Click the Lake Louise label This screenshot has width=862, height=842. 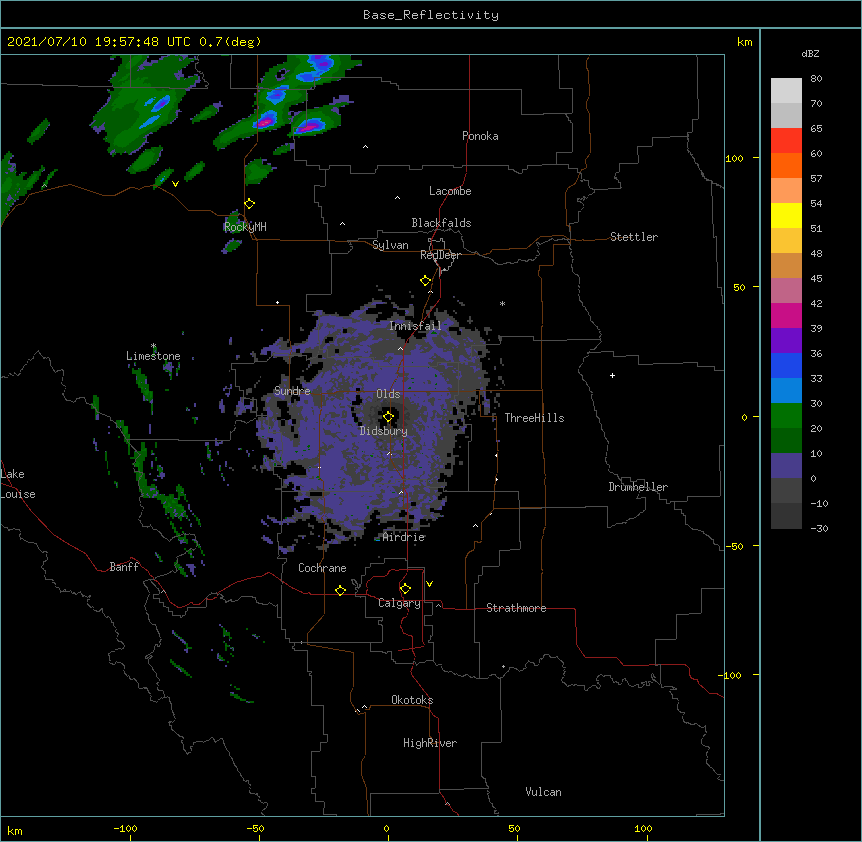(18, 484)
